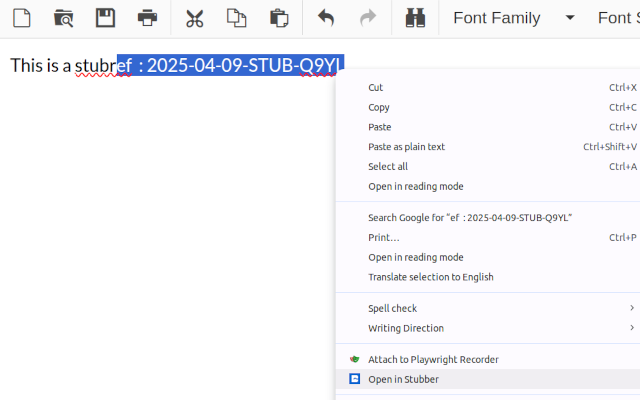This screenshot has height=400, width=640.
Task: Open Find with the binoculars icon
Action: (x=415, y=18)
